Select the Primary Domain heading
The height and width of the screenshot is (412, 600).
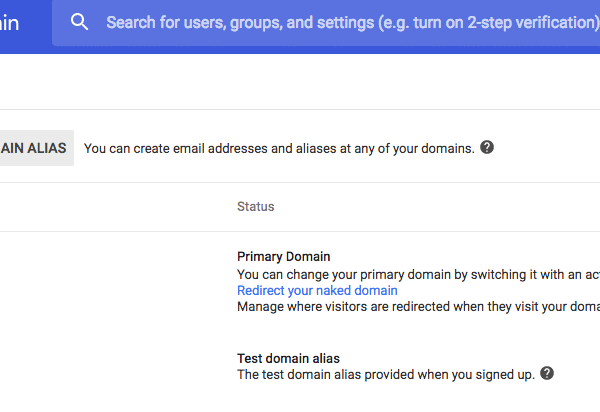pos(283,257)
